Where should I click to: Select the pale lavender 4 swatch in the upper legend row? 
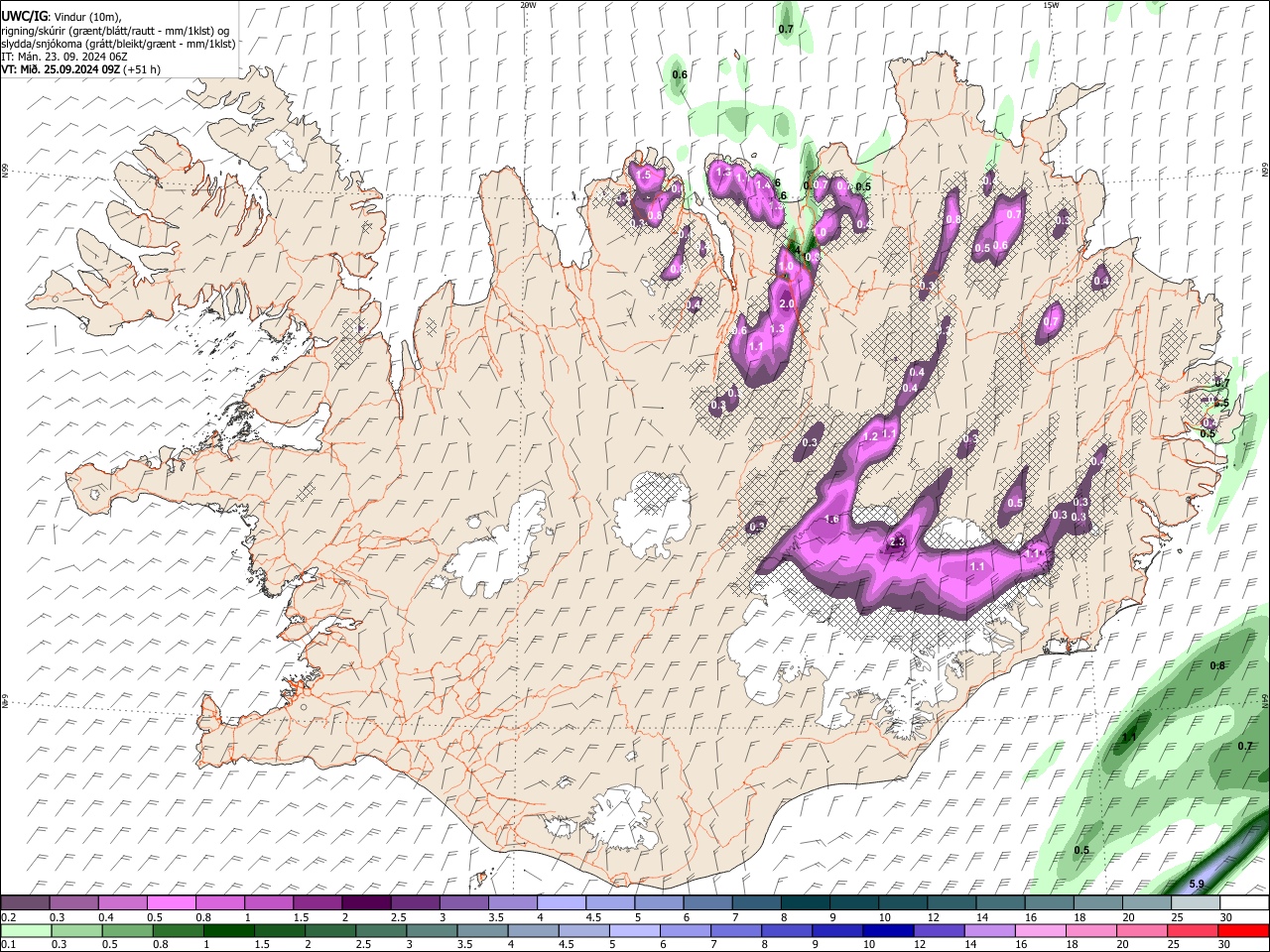pyautogui.click(x=562, y=902)
